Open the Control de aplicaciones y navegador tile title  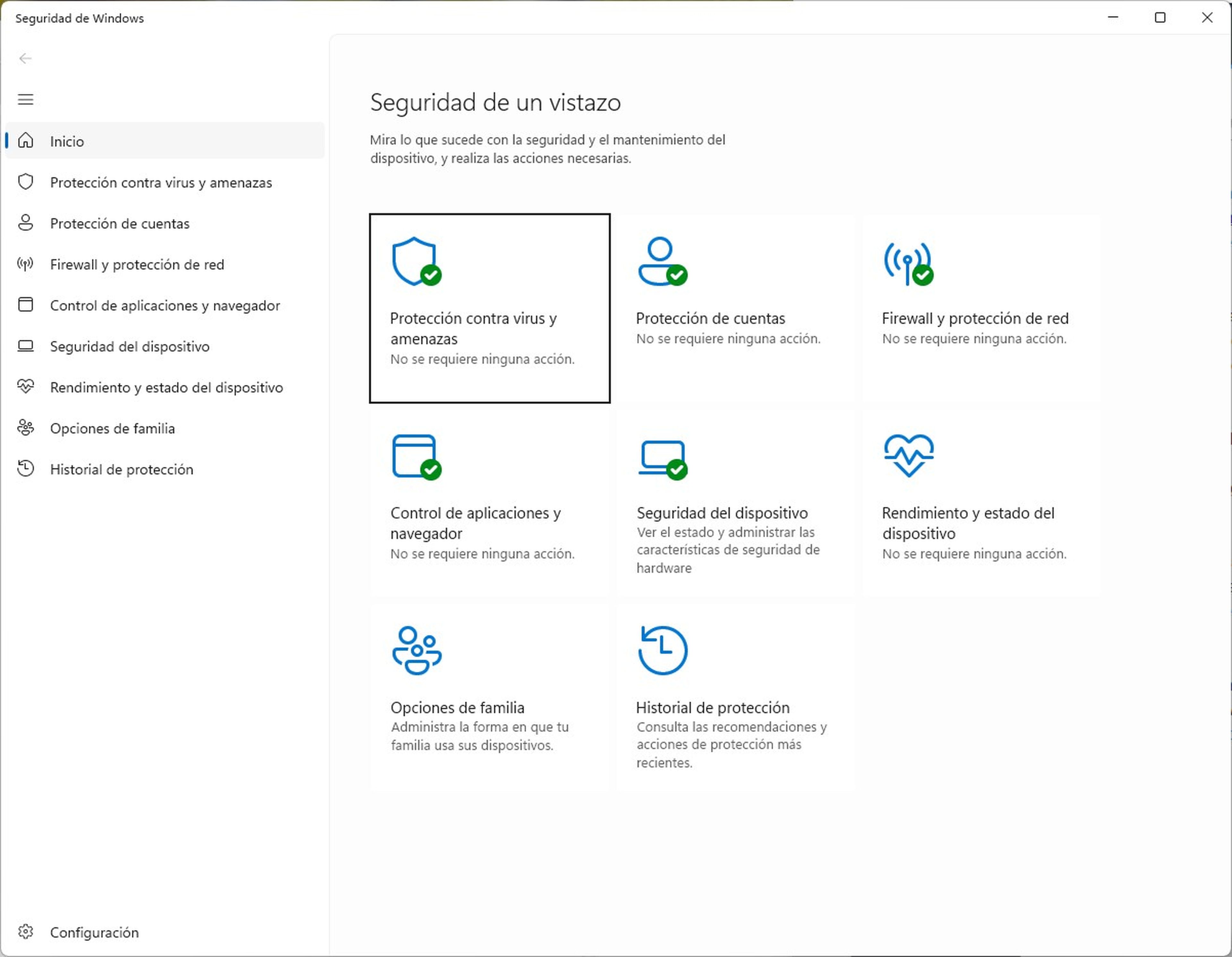(475, 523)
